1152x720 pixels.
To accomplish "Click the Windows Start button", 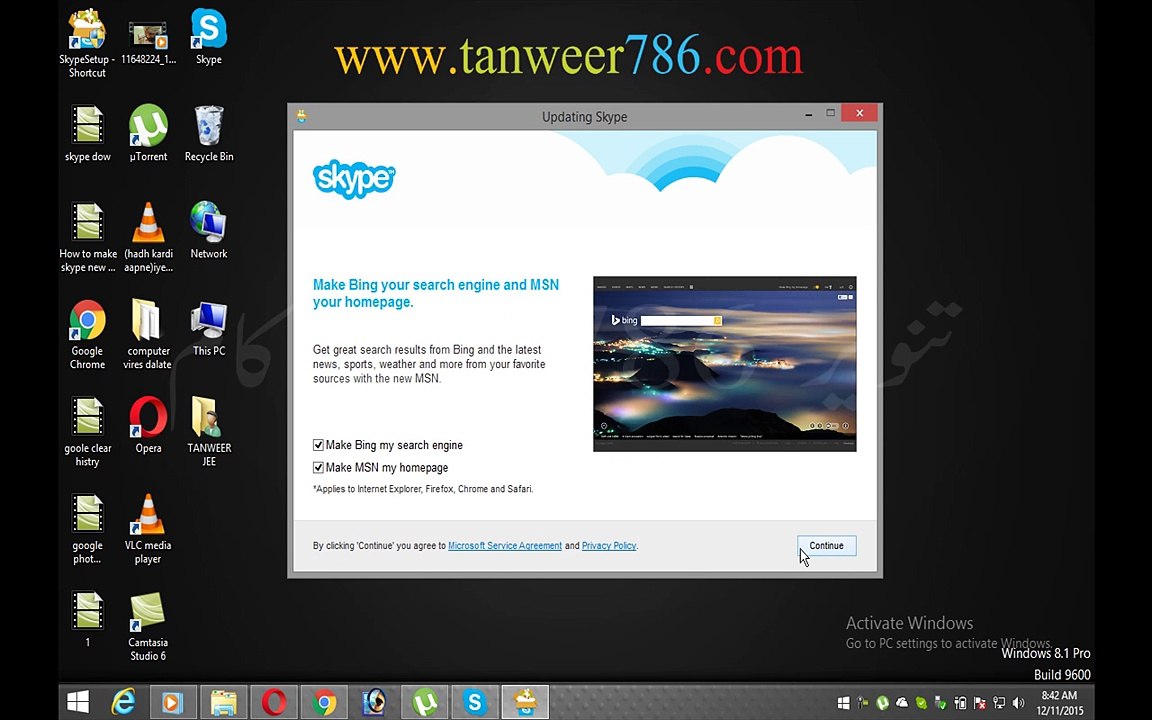I will 78,702.
